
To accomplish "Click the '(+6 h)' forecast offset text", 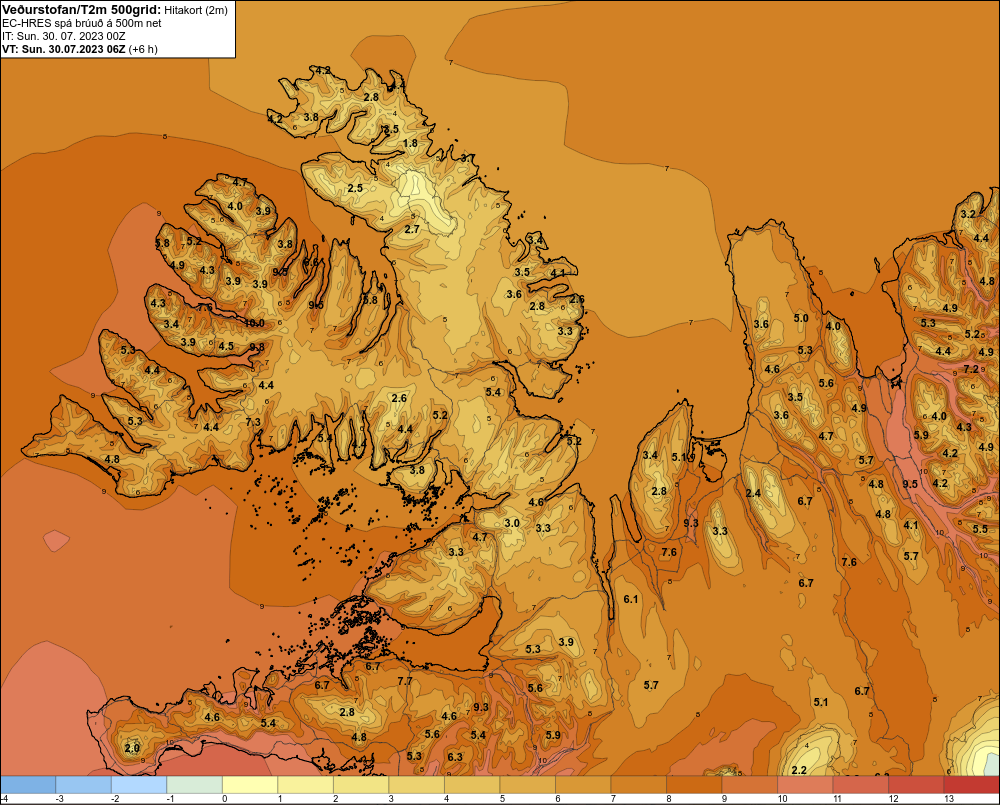I will pos(143,49).
